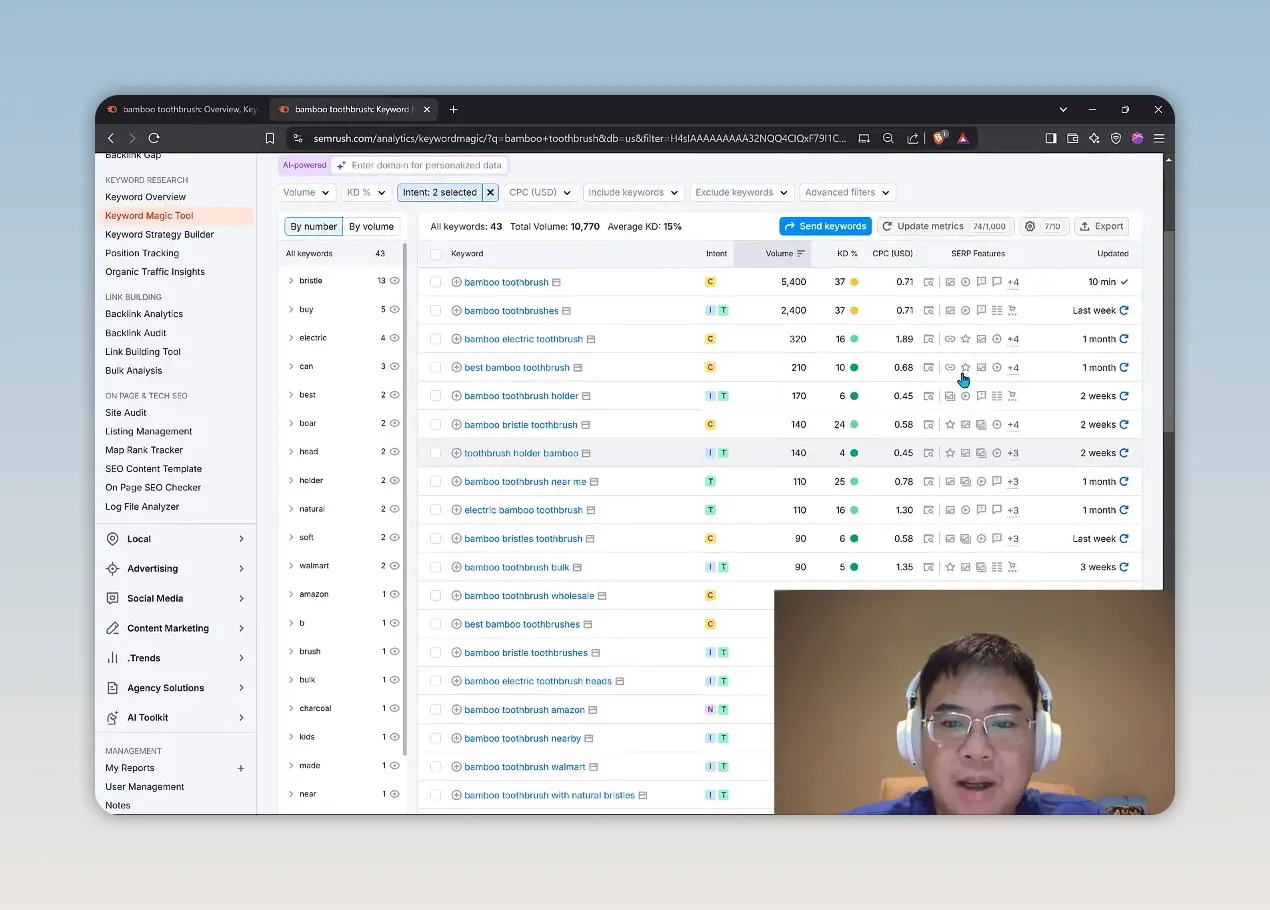Open the KD % filter dropdown

click(x=366, y=192)
